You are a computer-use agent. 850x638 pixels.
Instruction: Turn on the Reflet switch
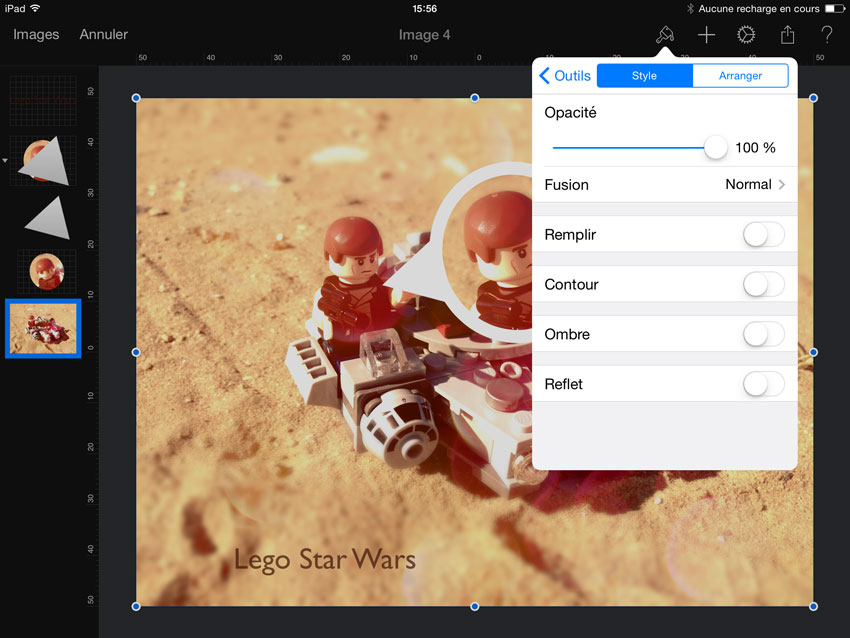(x=763, y=384)
